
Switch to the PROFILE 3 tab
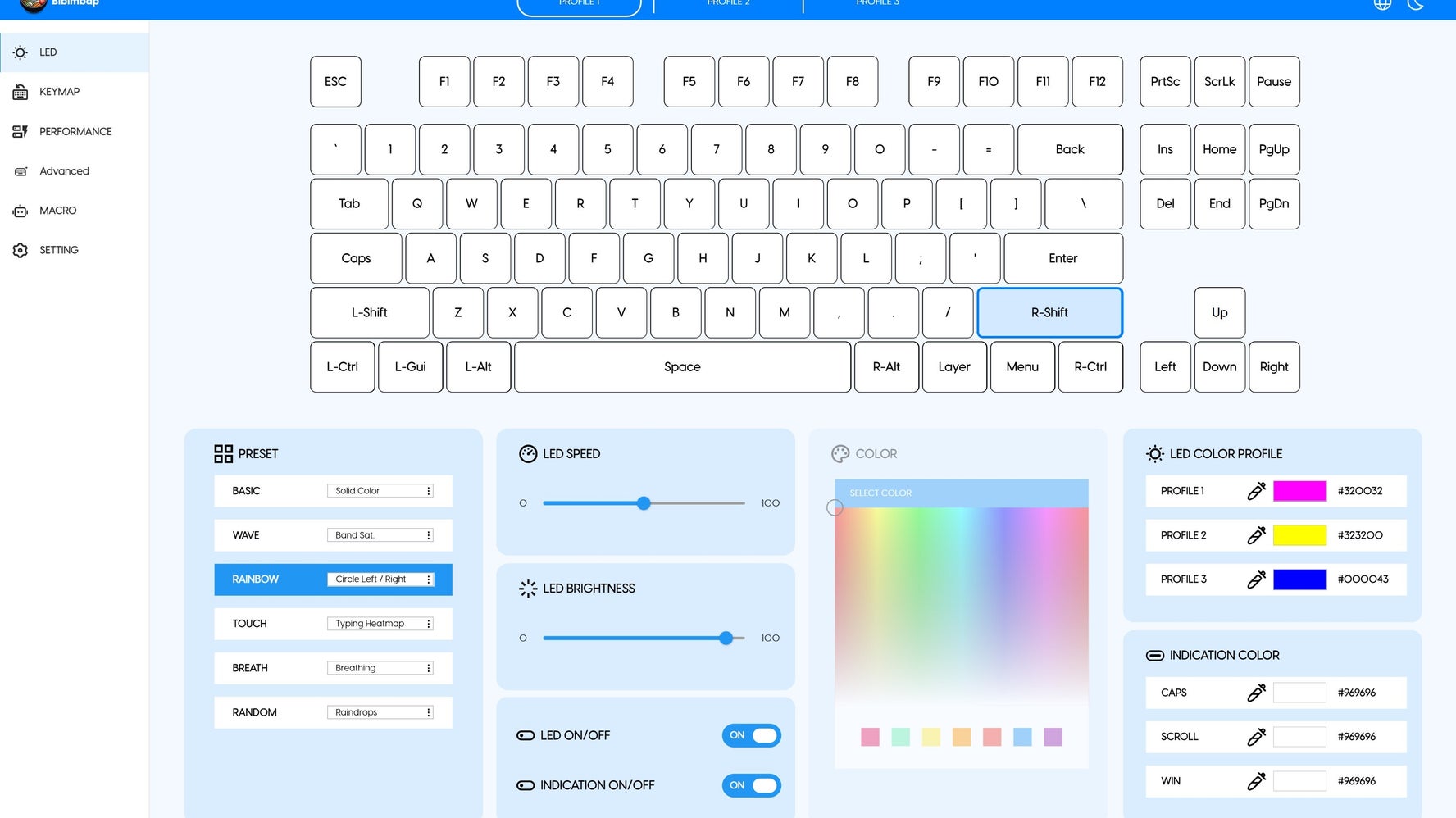coord(877,5)
